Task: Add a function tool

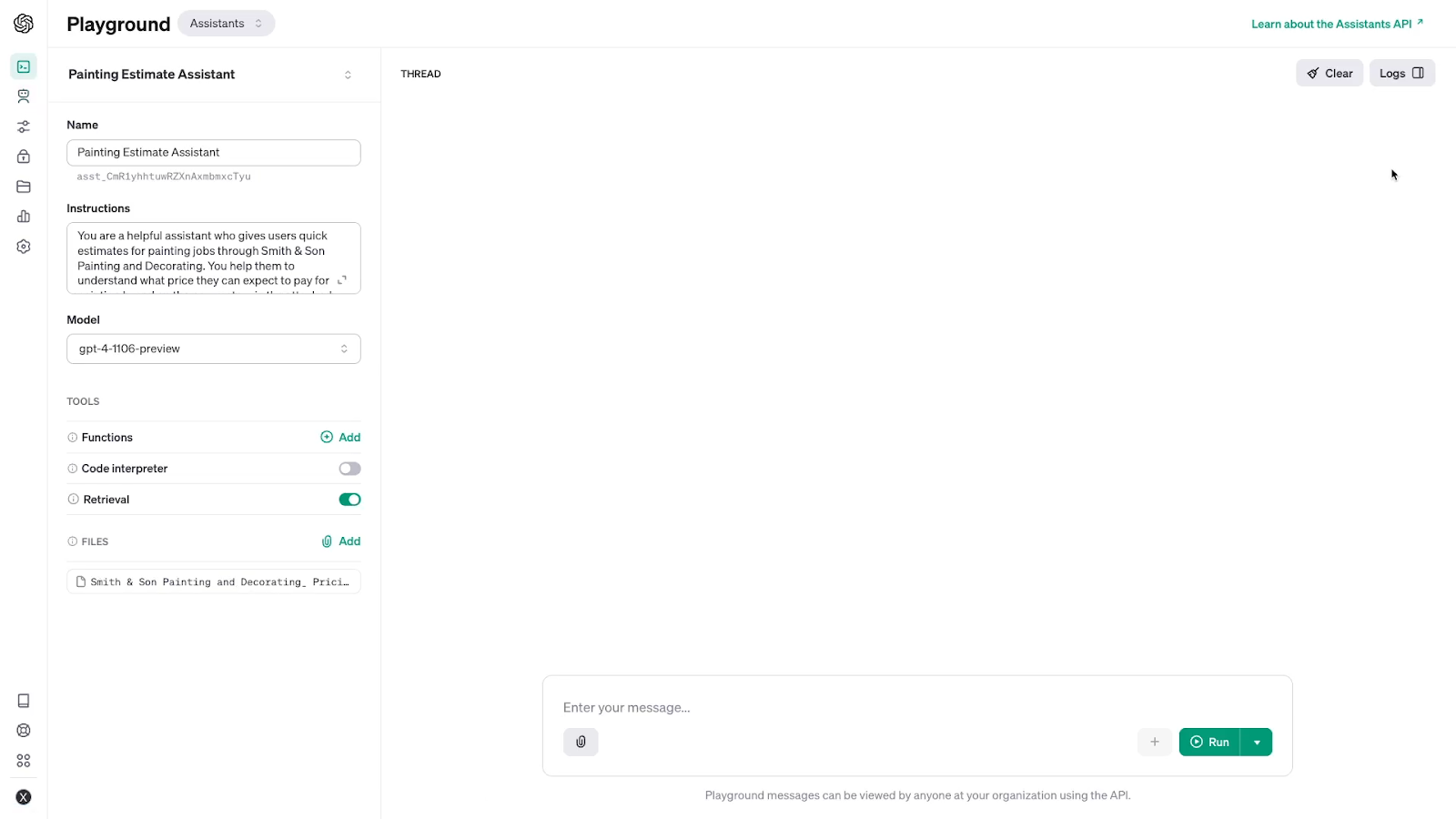Action: (340, 438)
